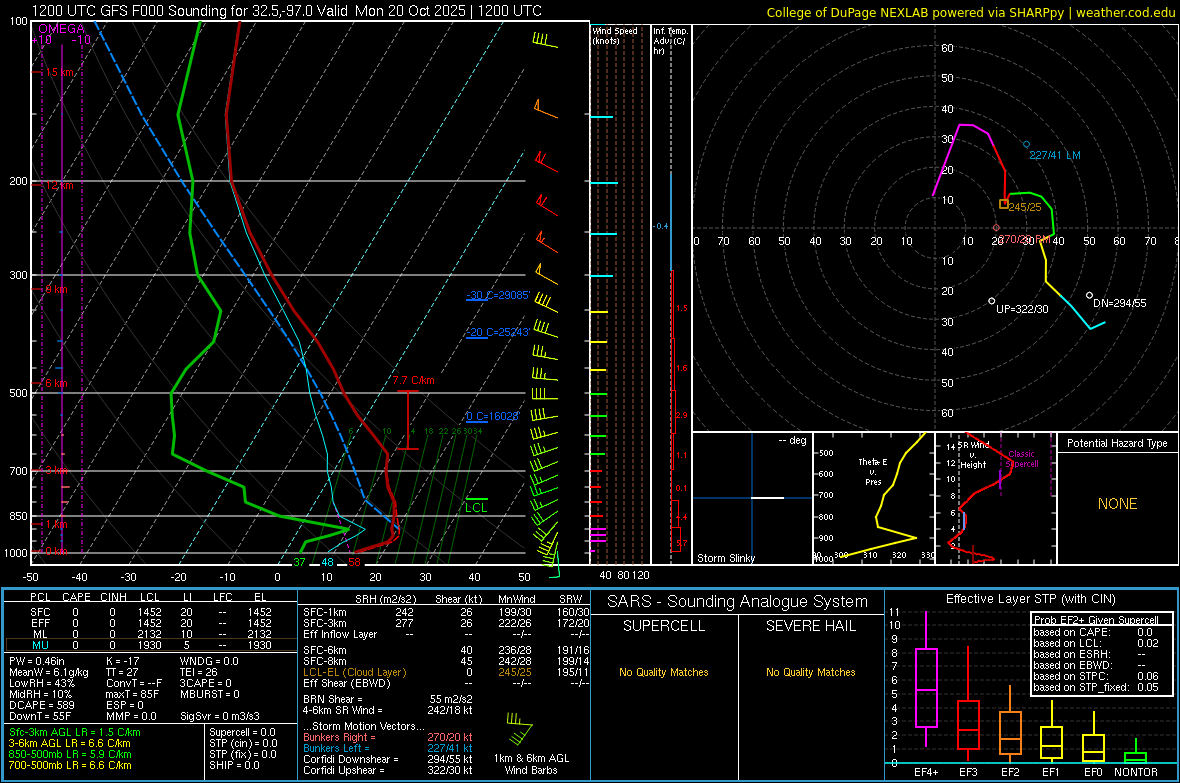
Task: Click the SHIP = 0.0 value
Action: 234,765
